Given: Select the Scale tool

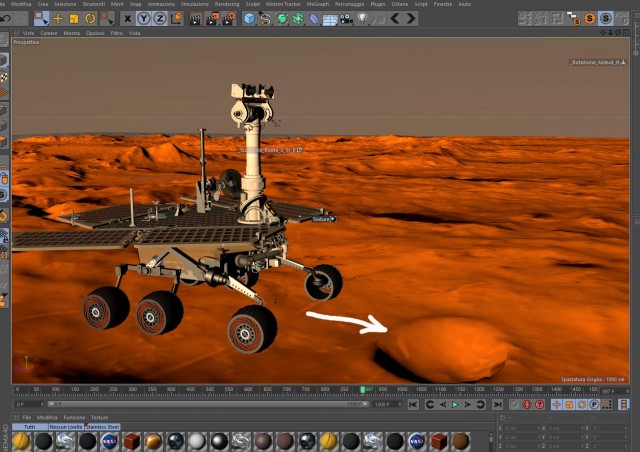Looking at the screenshot, I should pyautogui.click(x=74, y=19).
